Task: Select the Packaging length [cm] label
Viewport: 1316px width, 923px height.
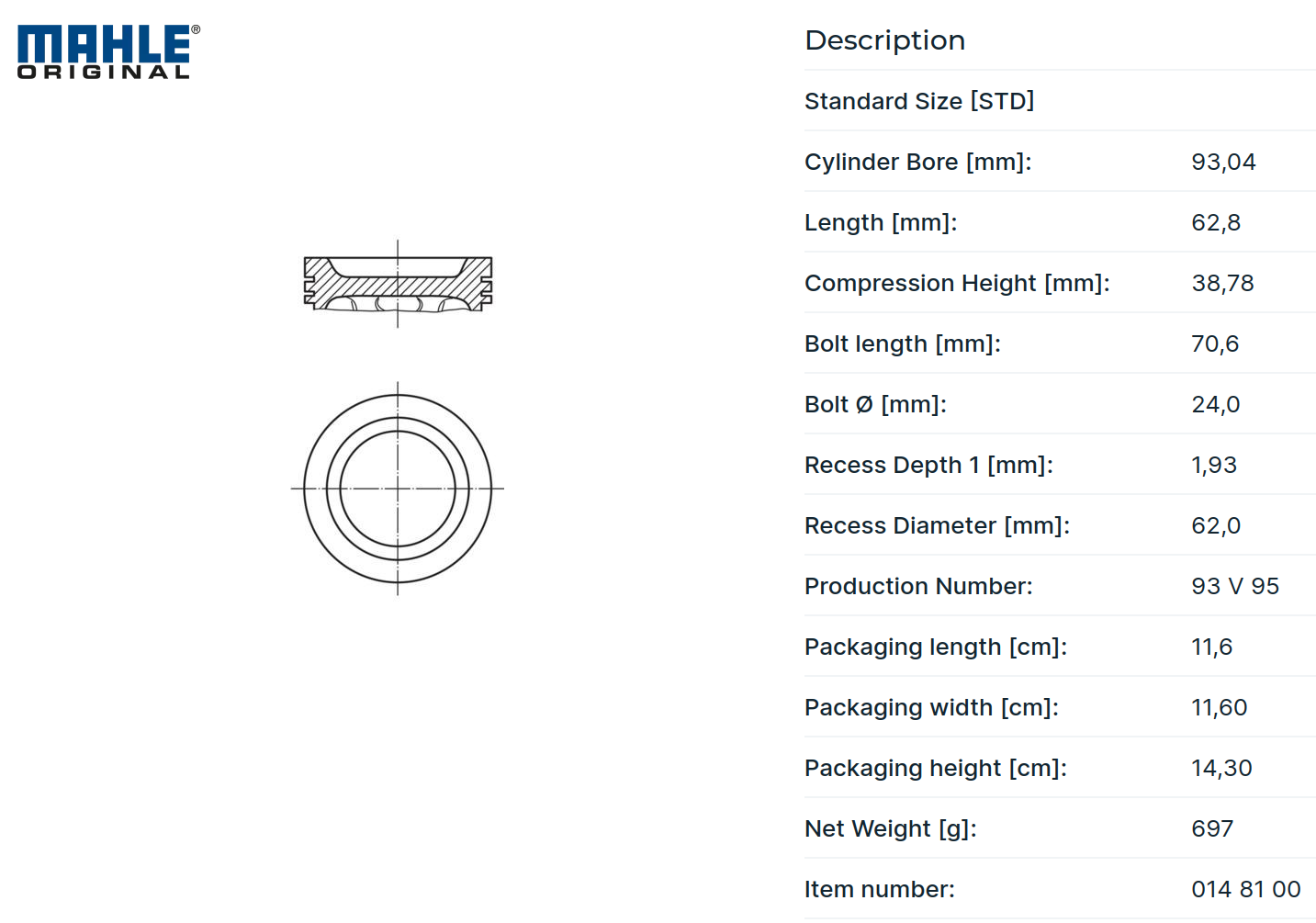Action: 936,647
